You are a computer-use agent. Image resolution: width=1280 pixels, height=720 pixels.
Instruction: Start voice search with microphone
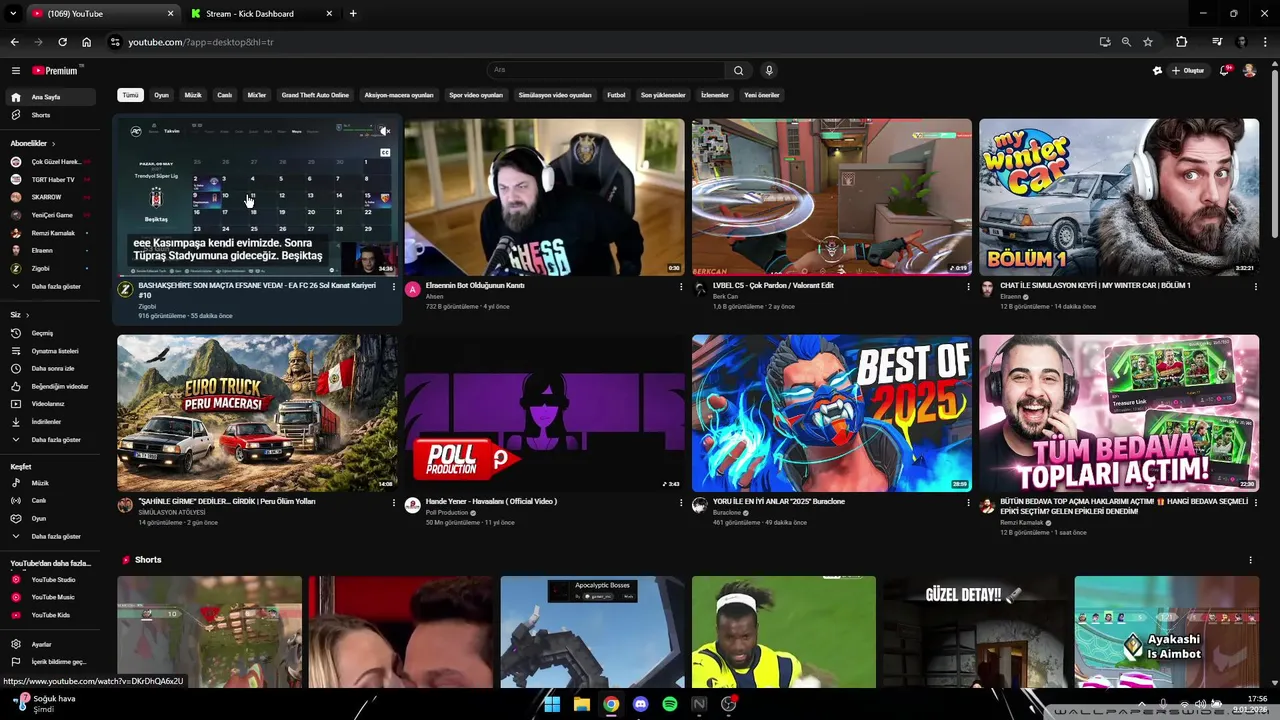coord(769,70)
